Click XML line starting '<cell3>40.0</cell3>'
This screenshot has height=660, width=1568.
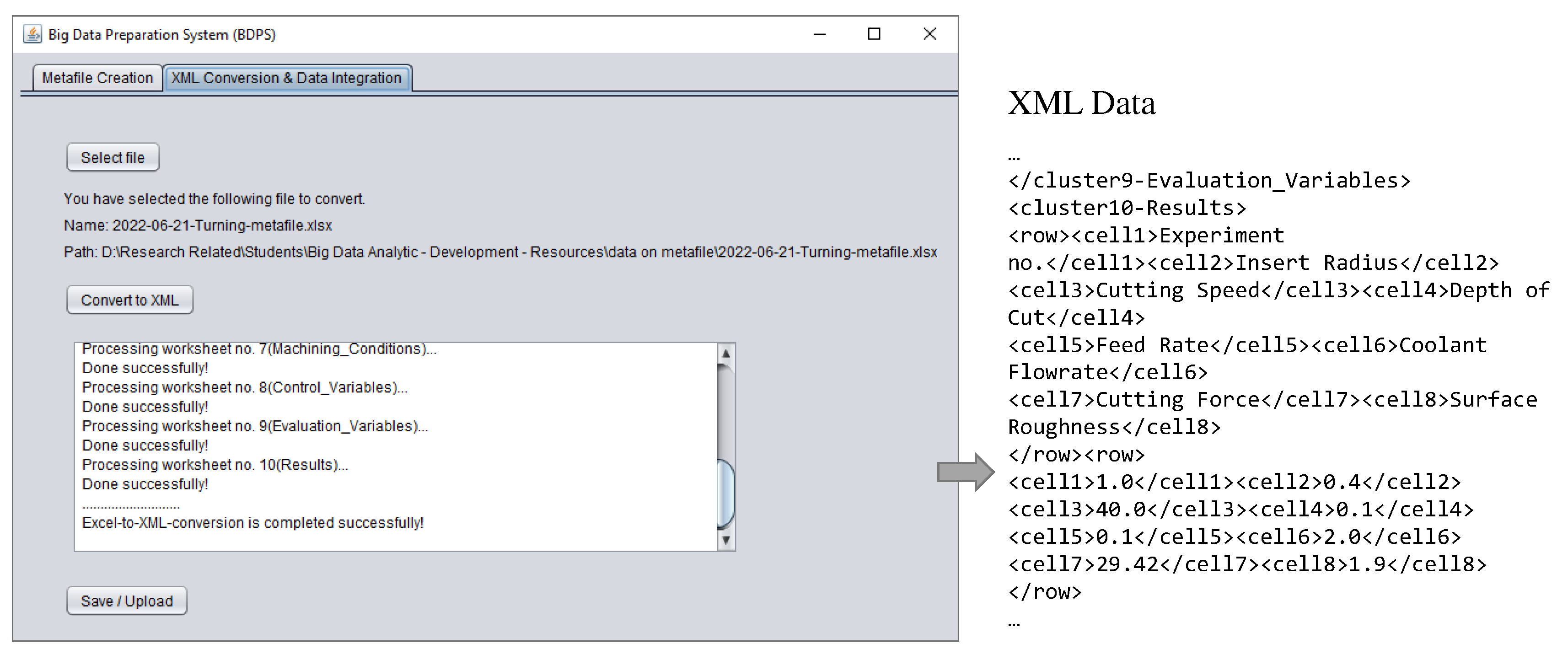pyautogui.click(x=1240, y=509)
